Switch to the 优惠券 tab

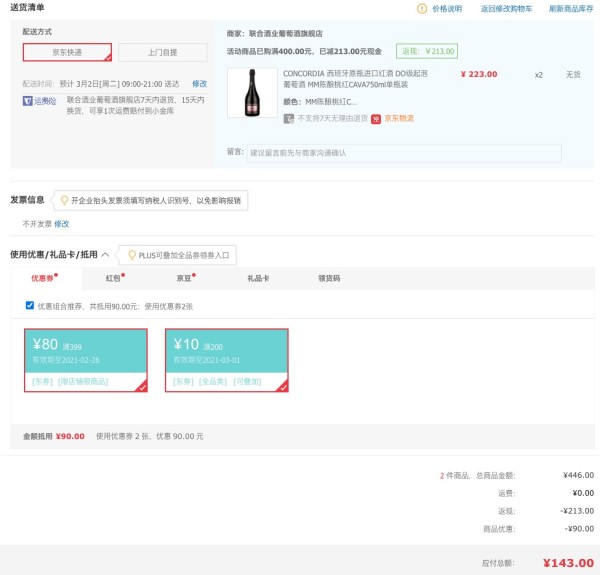point(44,278)
